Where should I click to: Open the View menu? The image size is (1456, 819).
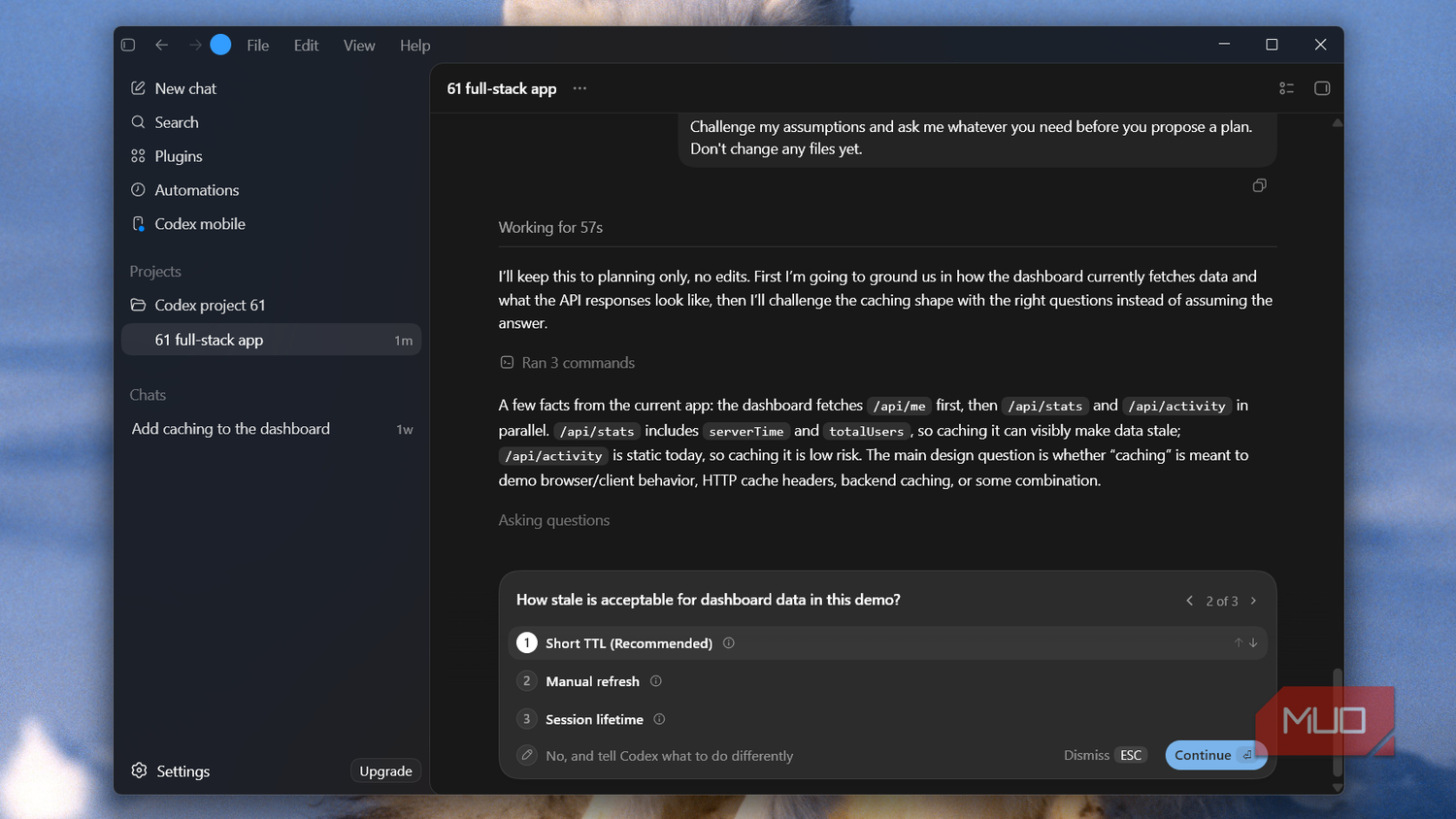tap(359, 46)
